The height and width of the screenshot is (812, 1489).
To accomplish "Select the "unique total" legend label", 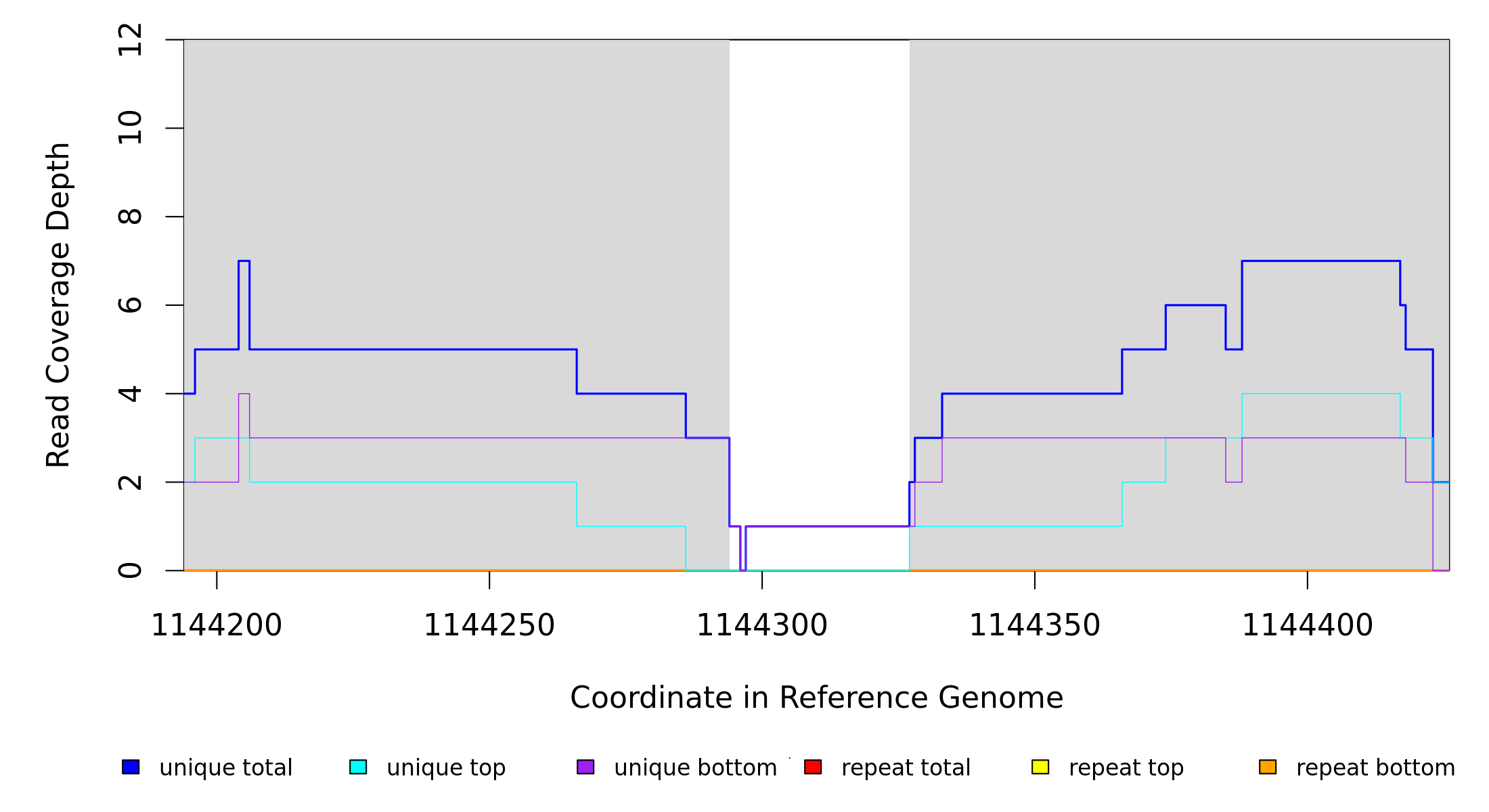I will click(225, 768).
